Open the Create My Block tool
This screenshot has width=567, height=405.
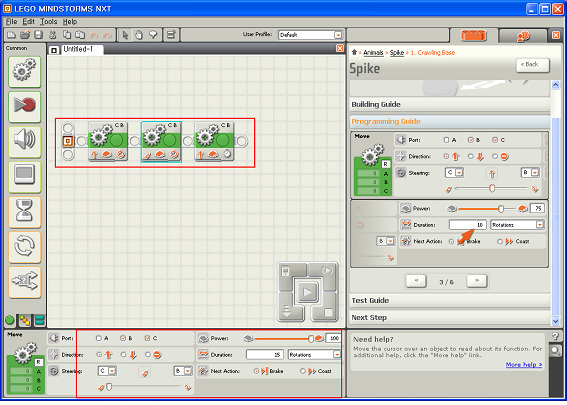coord(171,35)
